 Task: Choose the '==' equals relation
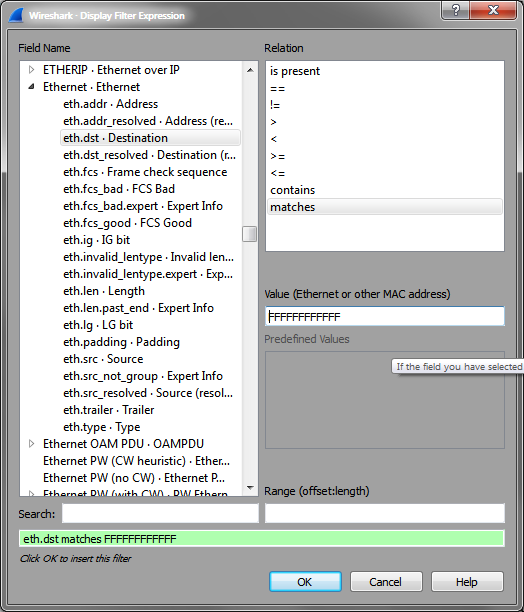click(x=385, y=88)
